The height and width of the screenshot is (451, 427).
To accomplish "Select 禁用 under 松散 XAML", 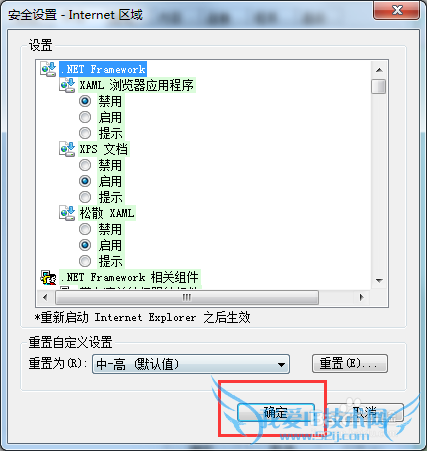I will (85, 229).
